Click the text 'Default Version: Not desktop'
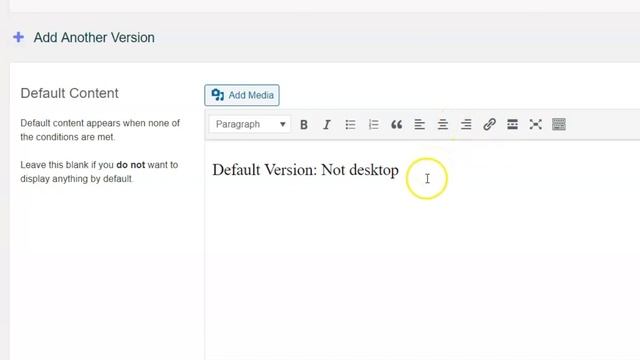The width and height of the screenshot is (640, 360). (305, 170)
